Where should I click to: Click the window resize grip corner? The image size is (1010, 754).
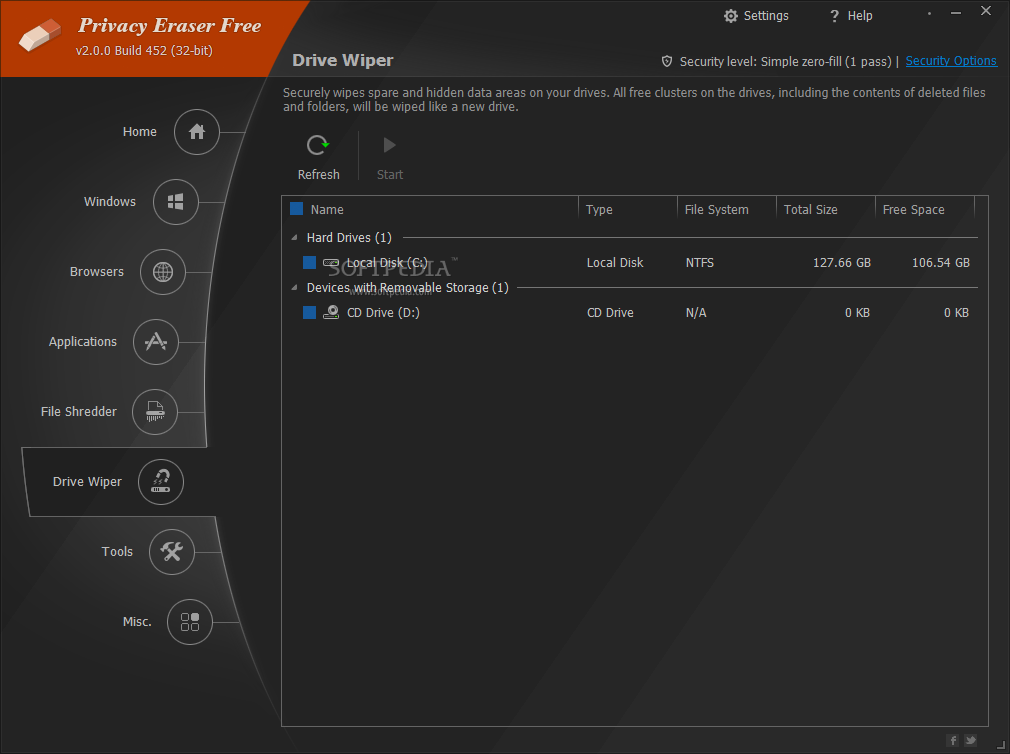1002,745
